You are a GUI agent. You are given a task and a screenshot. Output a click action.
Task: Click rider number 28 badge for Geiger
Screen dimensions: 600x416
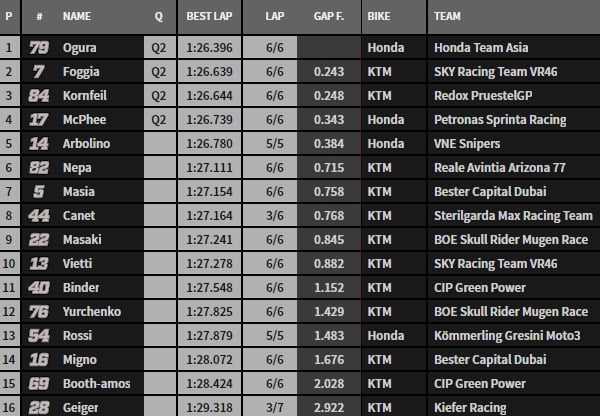(x=39, y=408)
